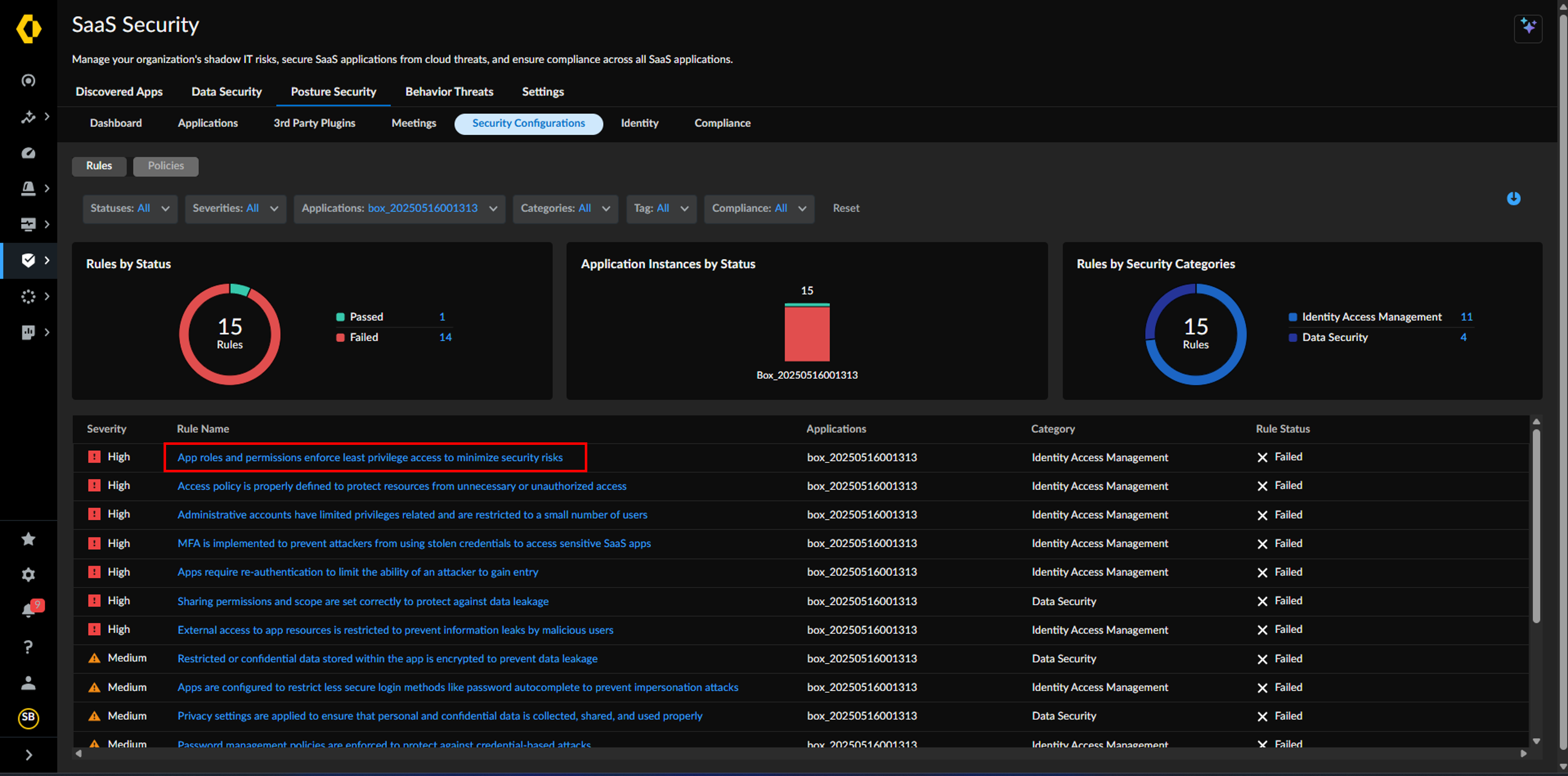Open the settings gear in sidebar
Image resolution: width=1568 pixels, height=776 pixels.
(x=28, y=574)
